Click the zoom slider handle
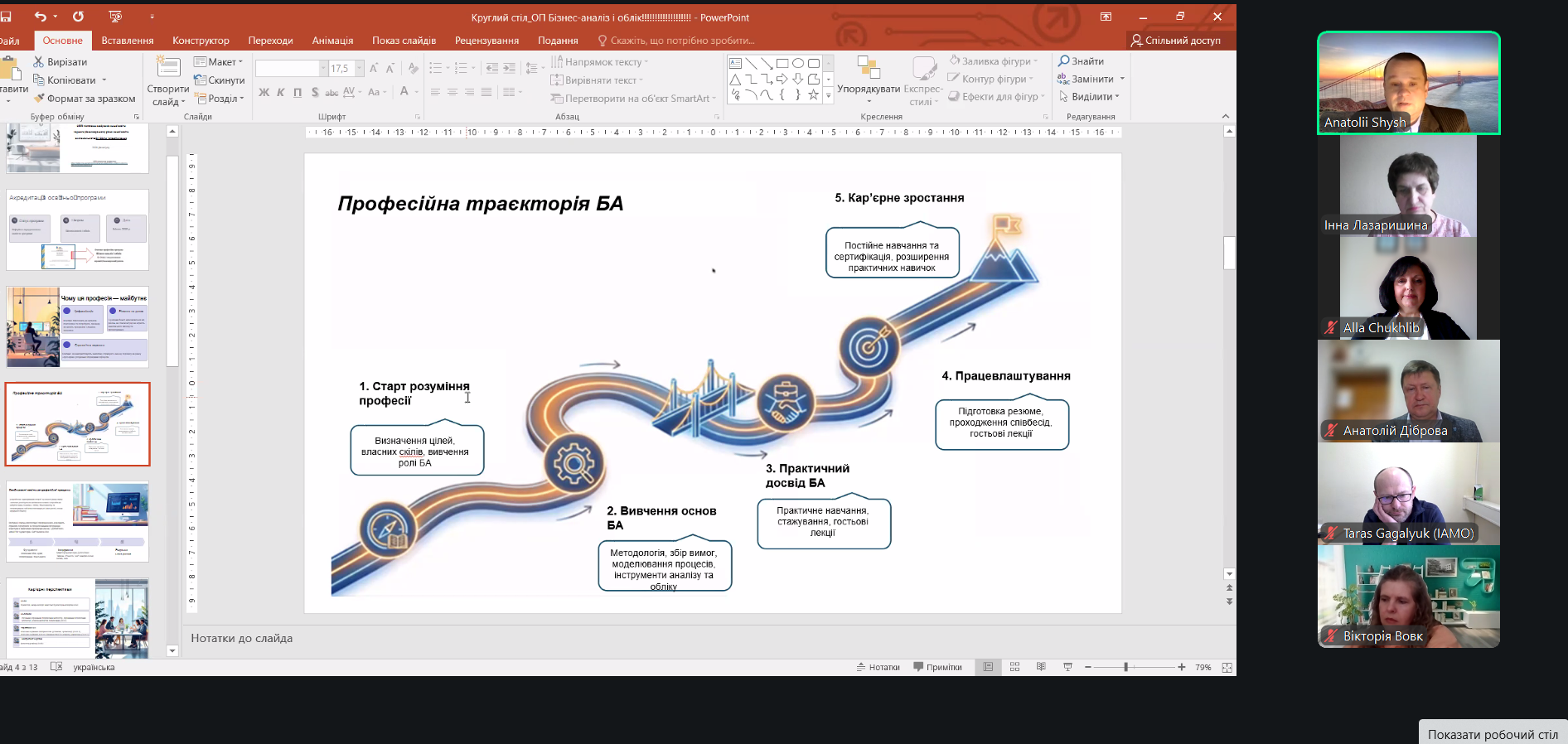The image size is (1568, 744). pos(1125,667)
